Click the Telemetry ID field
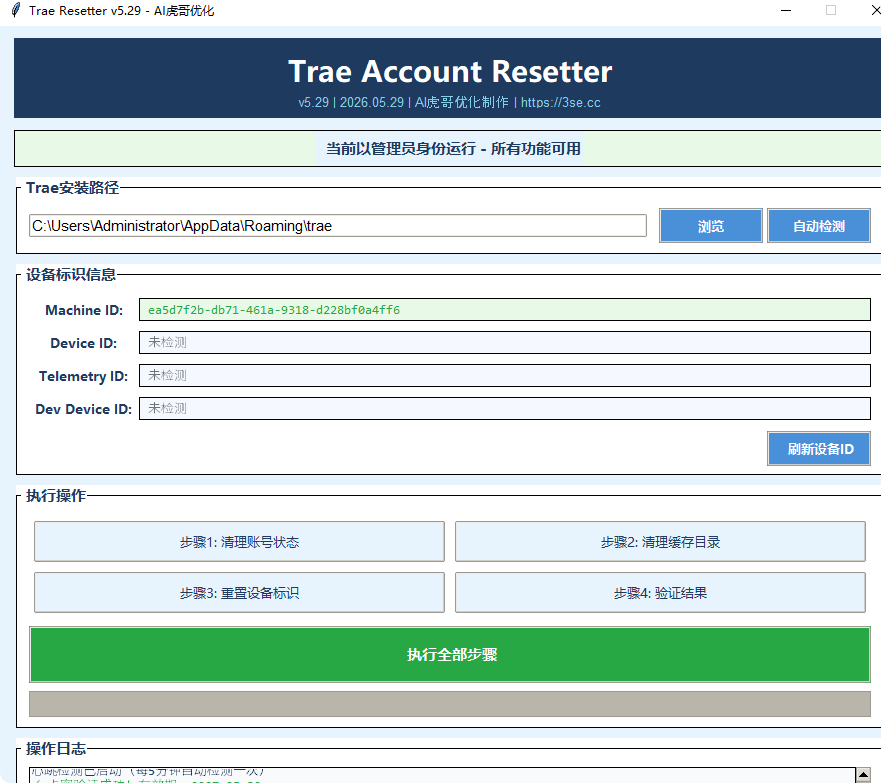Viewport: 881px width, 783px height. pyautogui.click(x=505, y=376)
